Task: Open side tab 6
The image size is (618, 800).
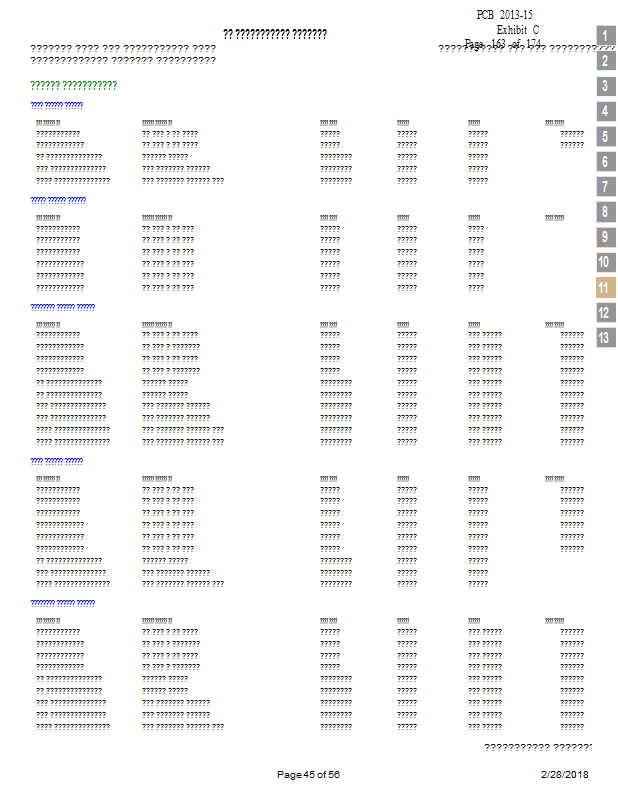Action: click(x=605, y=162)
